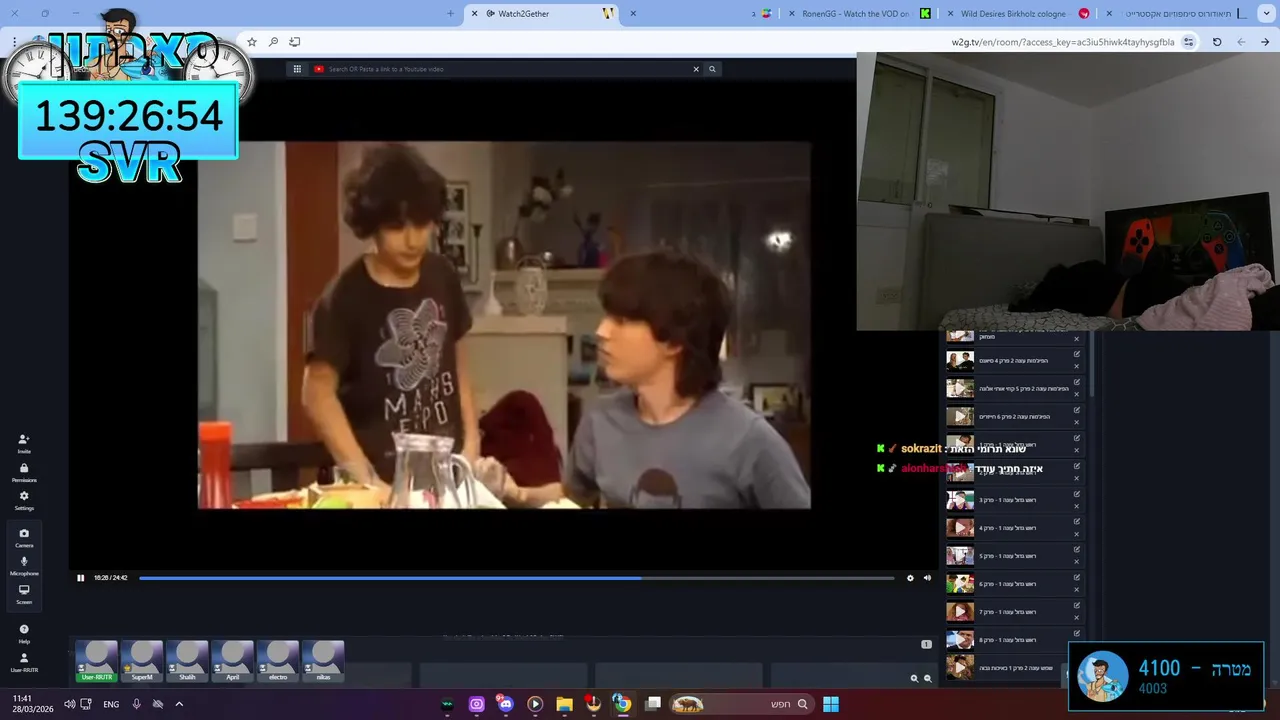Mute the player volume speaker icon
Screen dimensions: 1280x720
pos(927,578)
